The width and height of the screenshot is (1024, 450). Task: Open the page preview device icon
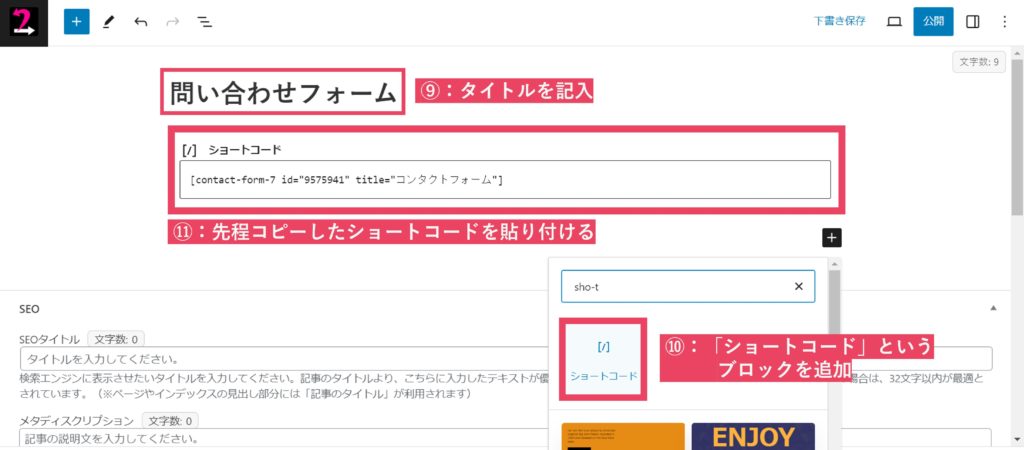[x=894, y=21]
